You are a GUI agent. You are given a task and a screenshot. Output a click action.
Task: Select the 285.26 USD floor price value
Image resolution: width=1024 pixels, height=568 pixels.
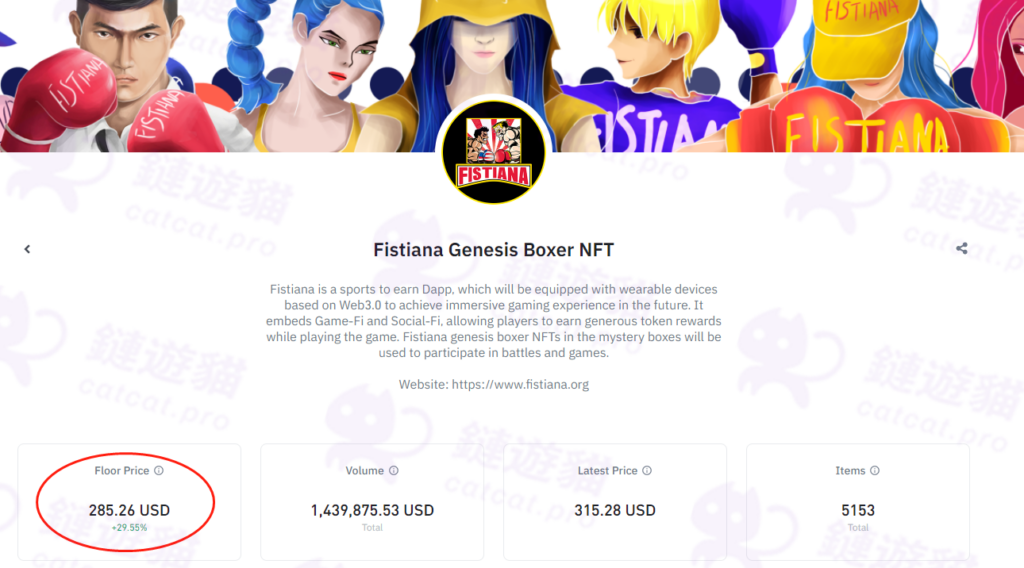(x=129, y=511)
